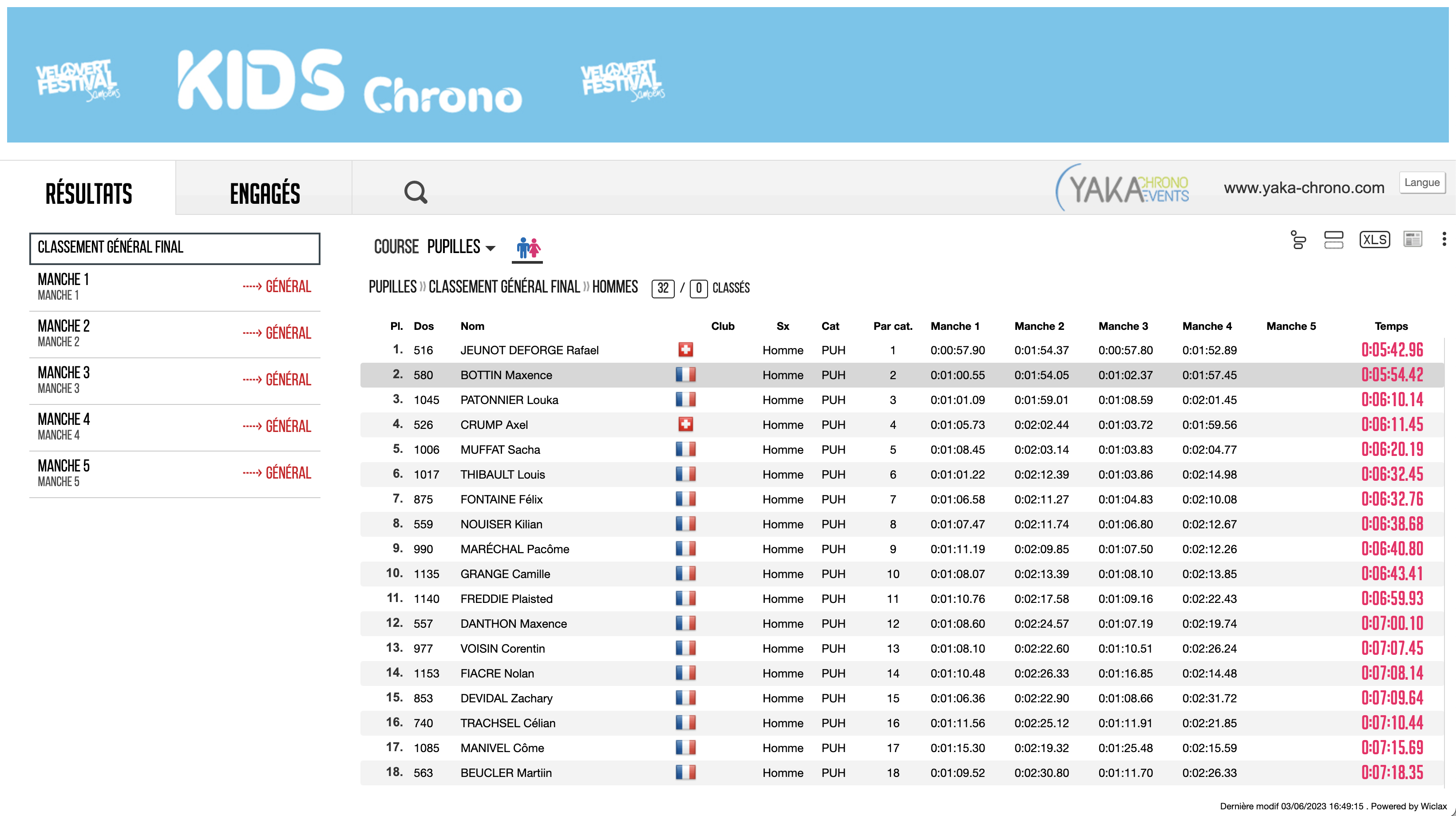Image resolution: width=1456 pixels, height=816 pixels.
Task: Sort by the Pl. column header
Action: 396,326
